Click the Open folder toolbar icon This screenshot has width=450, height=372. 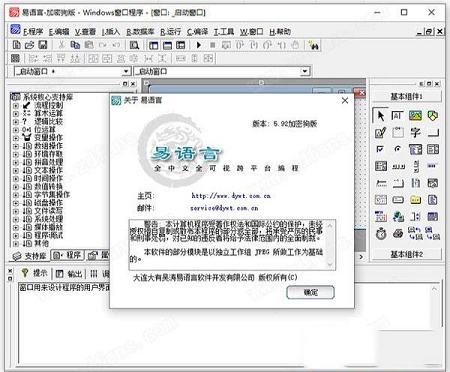[30, 45]
